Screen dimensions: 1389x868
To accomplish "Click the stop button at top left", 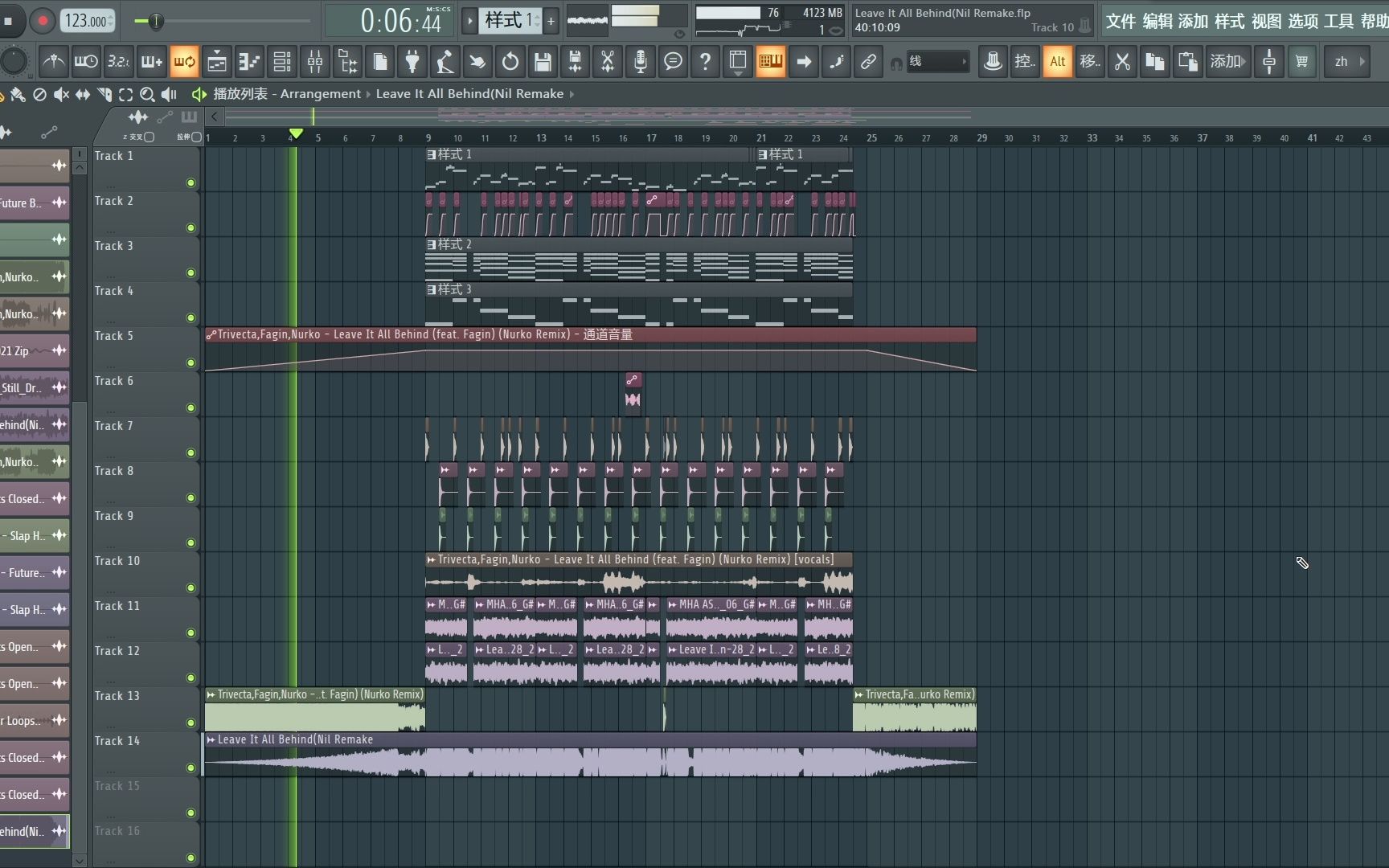I will point(10,21).
